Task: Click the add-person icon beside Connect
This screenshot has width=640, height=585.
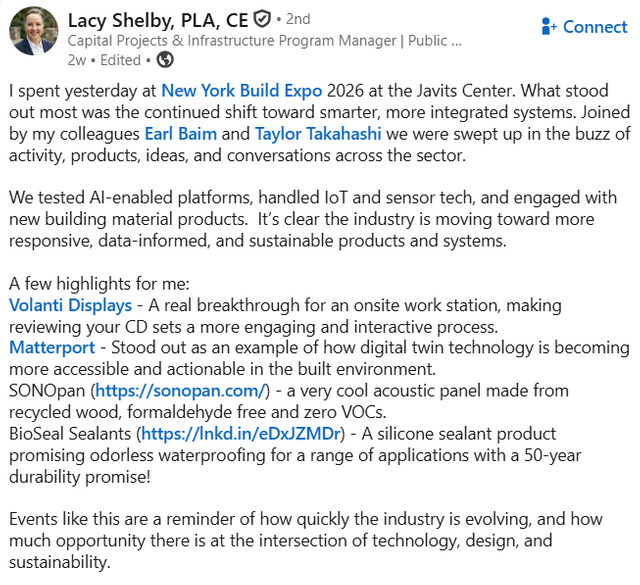Action: point(549,27)
